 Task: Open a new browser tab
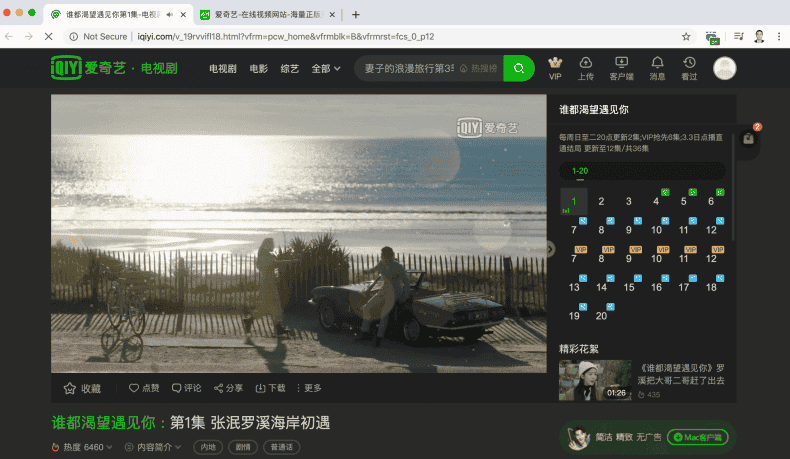coord(356,15)
